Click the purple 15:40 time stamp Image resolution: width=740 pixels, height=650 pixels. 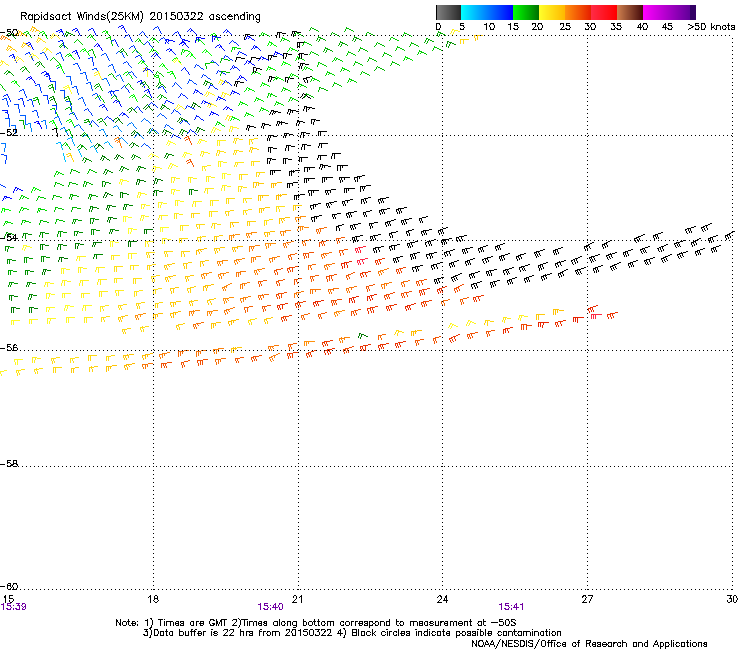(270, 607)
